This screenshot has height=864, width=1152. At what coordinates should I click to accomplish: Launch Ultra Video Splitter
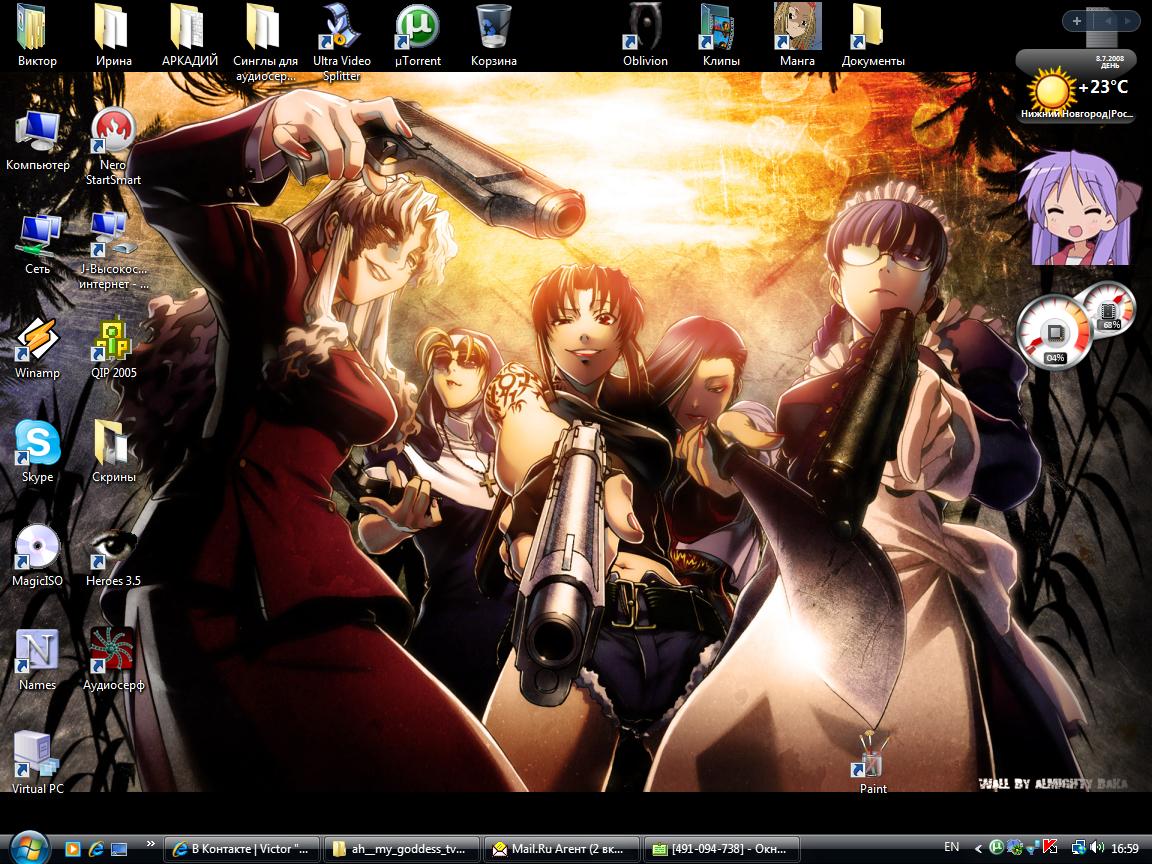342,43
